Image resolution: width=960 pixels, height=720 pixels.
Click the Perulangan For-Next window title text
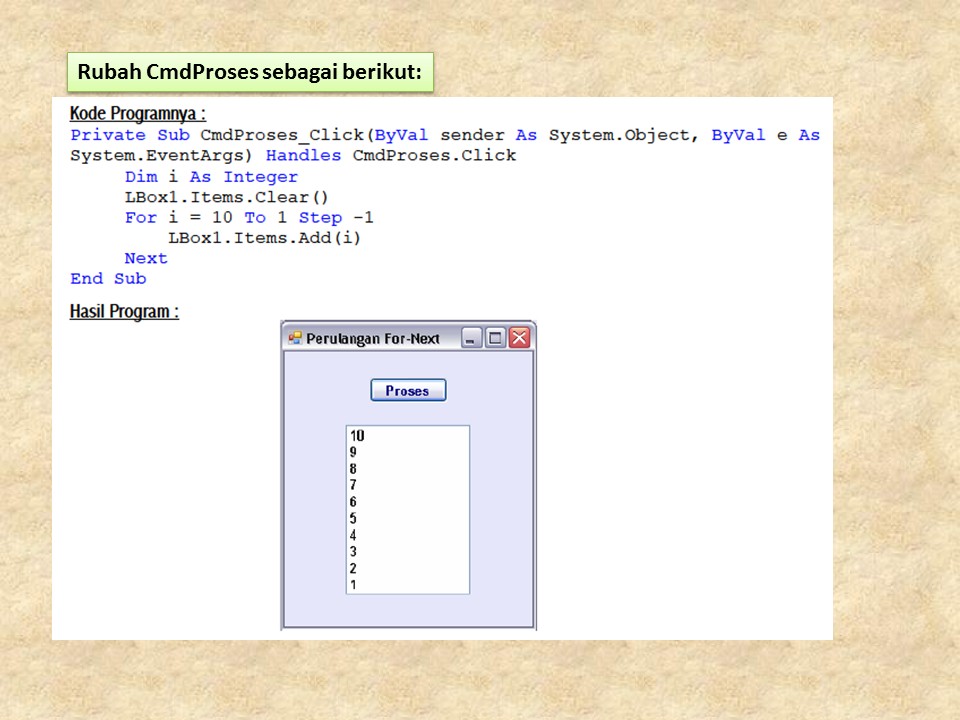373,339
